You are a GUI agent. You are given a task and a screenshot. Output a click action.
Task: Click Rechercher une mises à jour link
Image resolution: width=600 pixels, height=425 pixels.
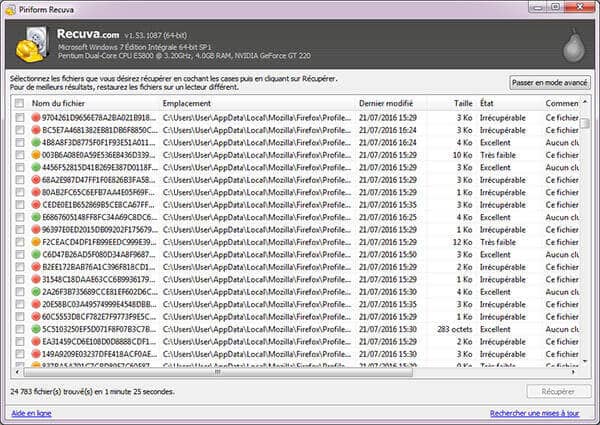pyautogui.click(x=534, y=413)
